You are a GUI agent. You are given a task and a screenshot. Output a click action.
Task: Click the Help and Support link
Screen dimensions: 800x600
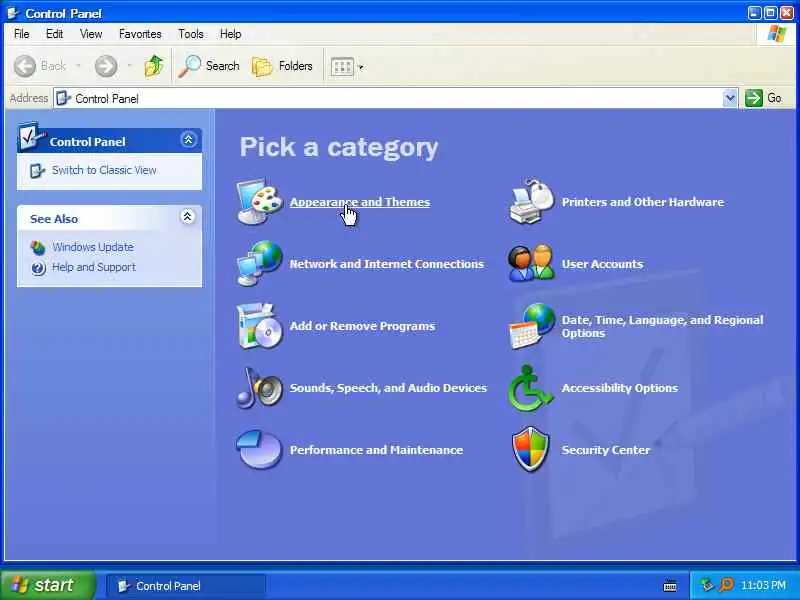point(94,267)
